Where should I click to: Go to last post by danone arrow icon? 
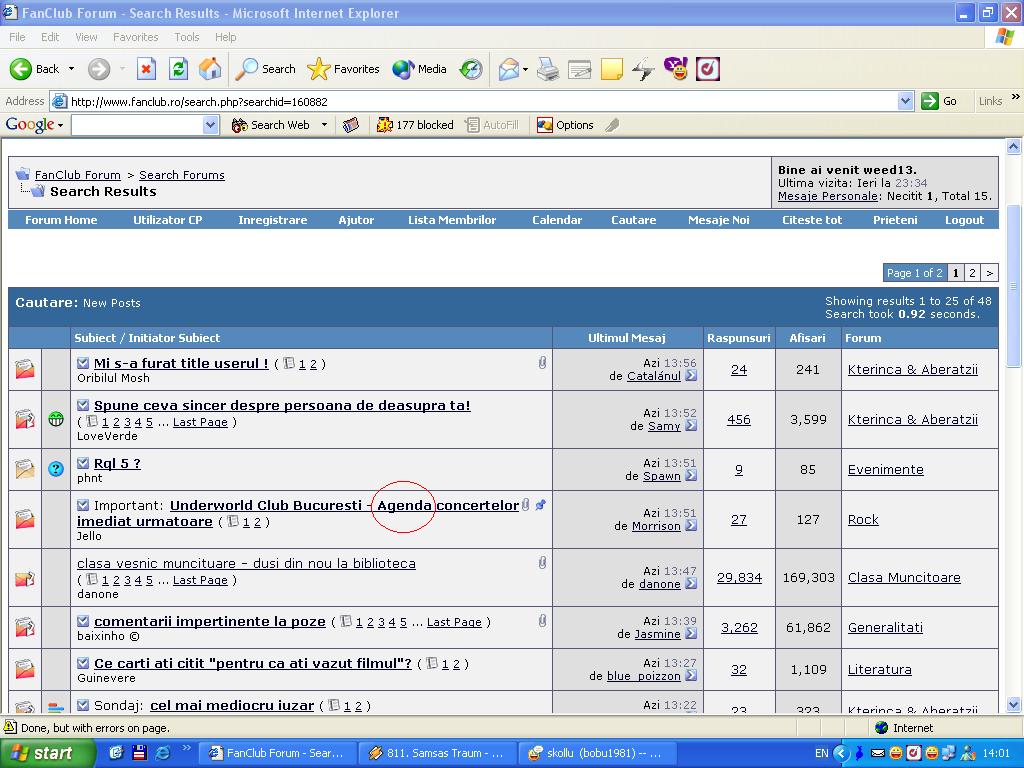click(691, 584)
